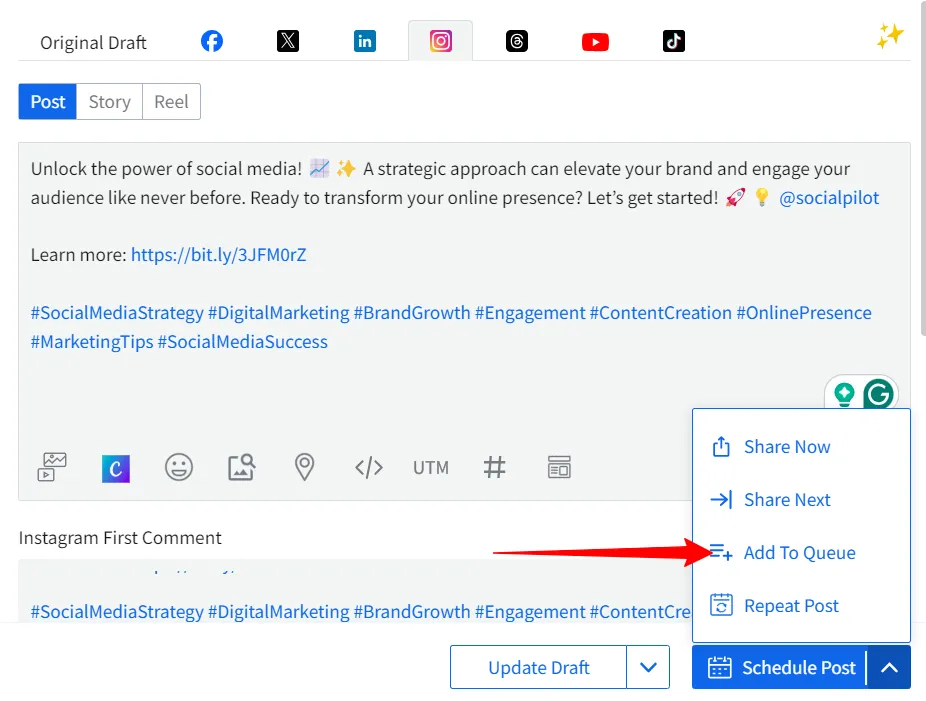Image resolution: width=926 pixels, height=701 pixels.
Task: Switch to the Original Draft tab
Action: pos(93,42)
